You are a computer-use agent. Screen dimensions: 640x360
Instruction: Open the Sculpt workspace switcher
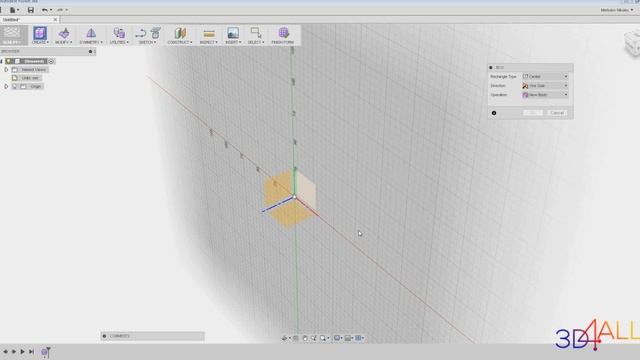click(x=12, y=35)
